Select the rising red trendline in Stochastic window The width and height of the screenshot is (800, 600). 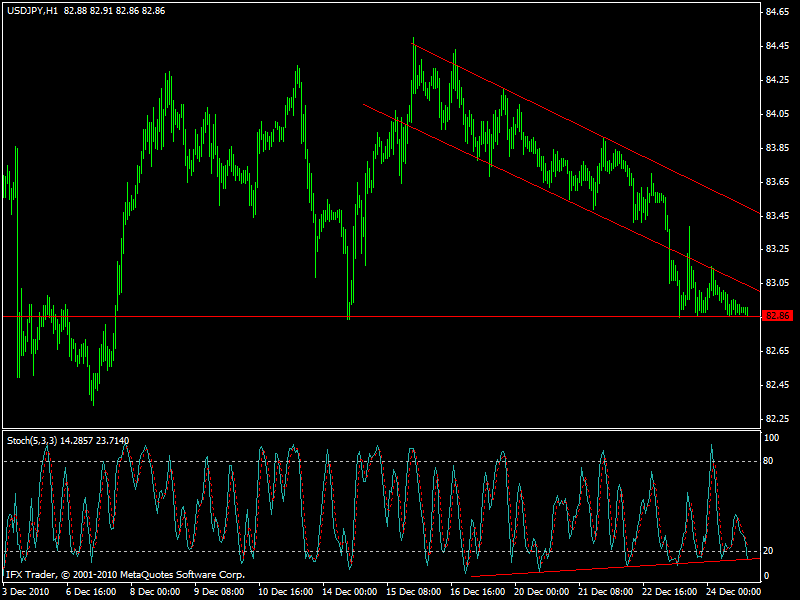click(600, 567)
